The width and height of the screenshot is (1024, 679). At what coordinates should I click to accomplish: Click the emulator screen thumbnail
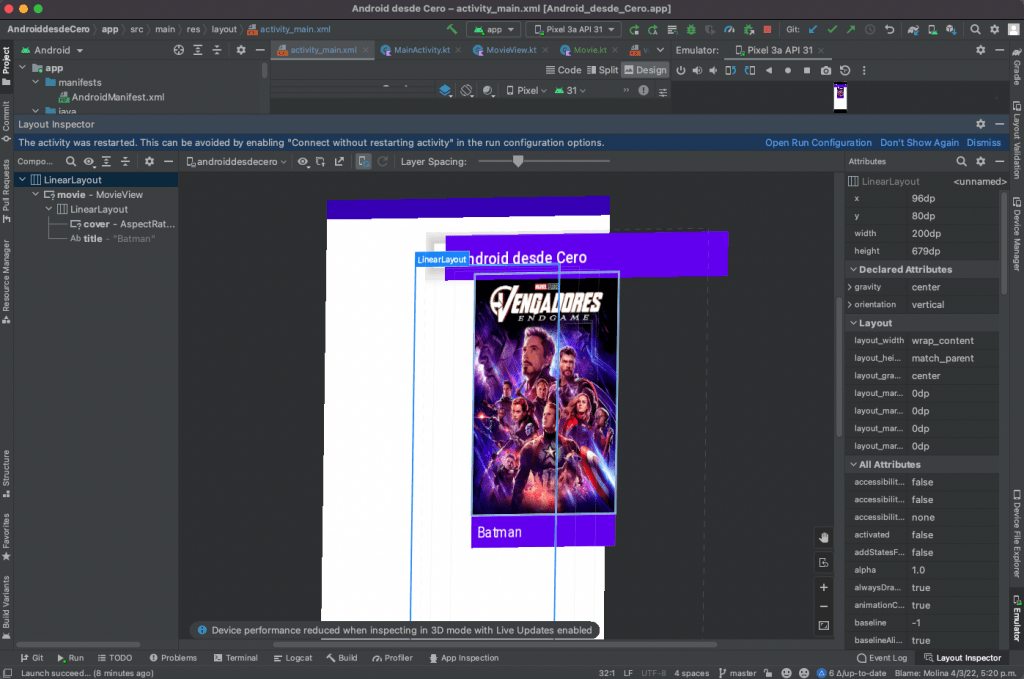point(840,97)
